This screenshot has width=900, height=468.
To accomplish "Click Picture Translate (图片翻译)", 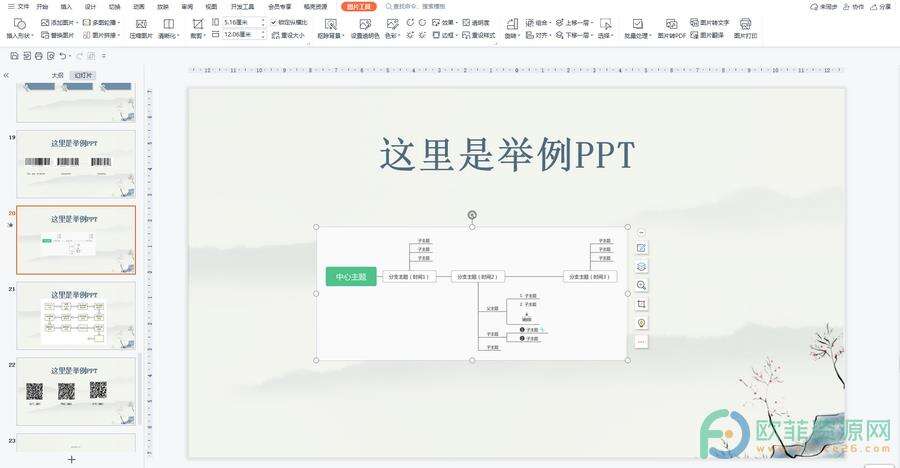I will pyautogui.click(x=707, y=36).
